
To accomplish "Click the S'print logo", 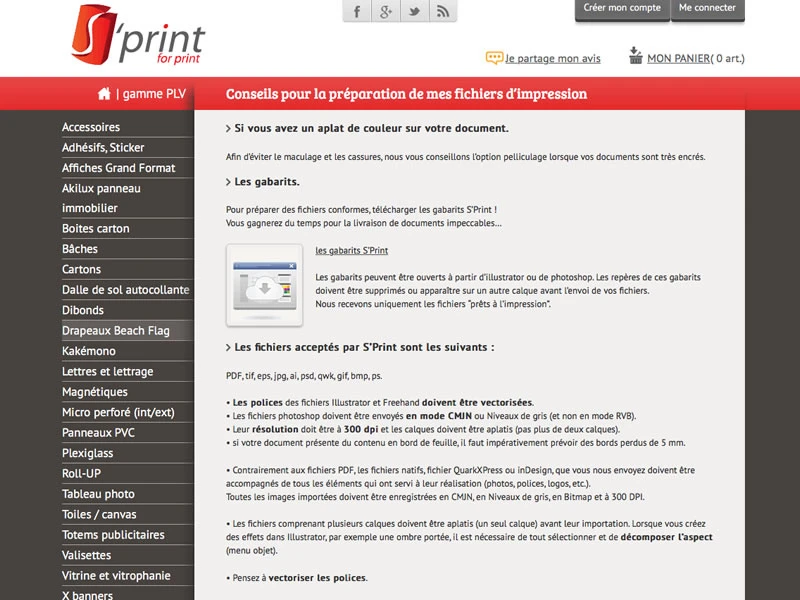I will pos(138,35).
